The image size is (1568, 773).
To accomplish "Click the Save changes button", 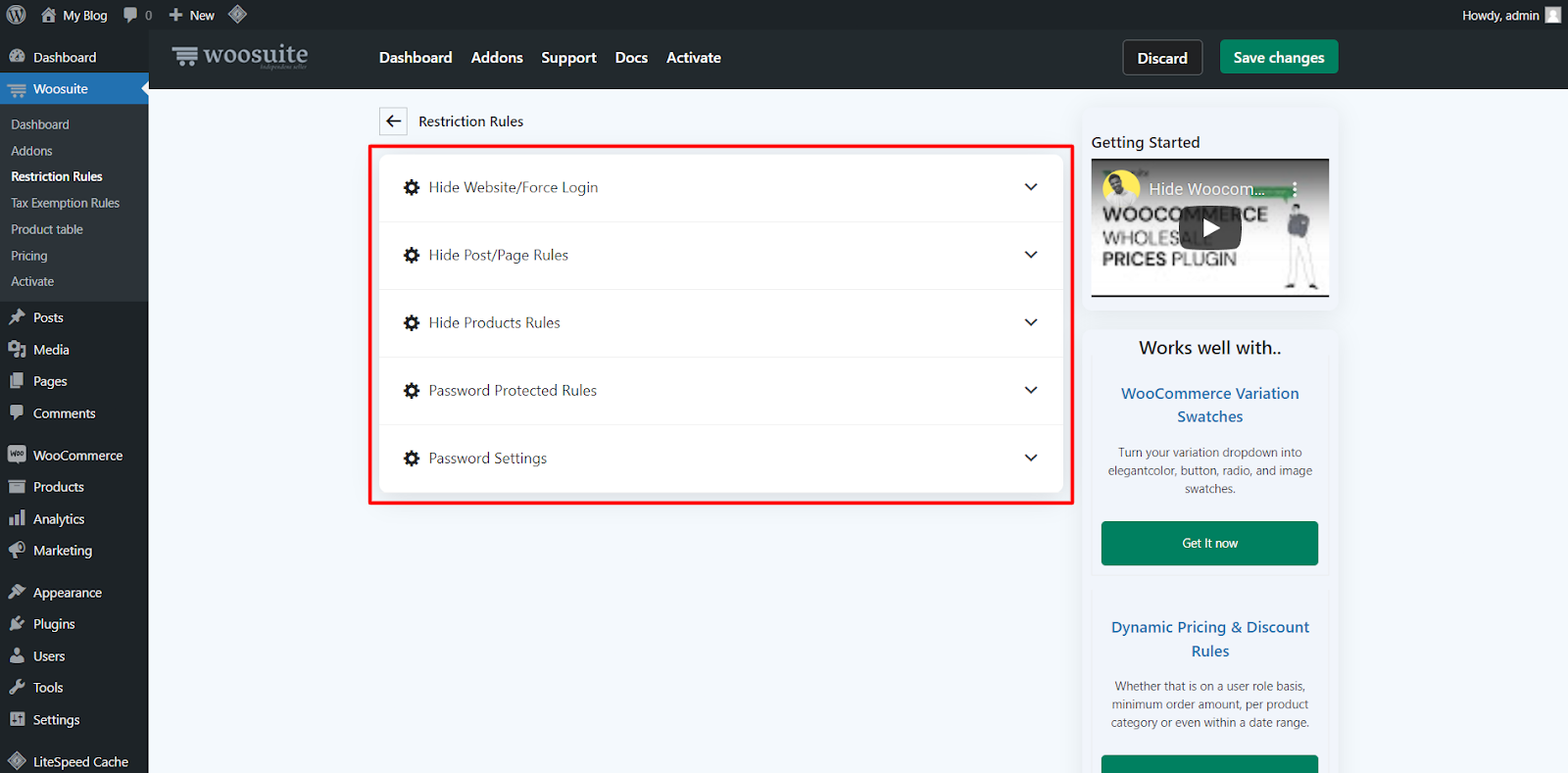I will [x=1279, y=57].
